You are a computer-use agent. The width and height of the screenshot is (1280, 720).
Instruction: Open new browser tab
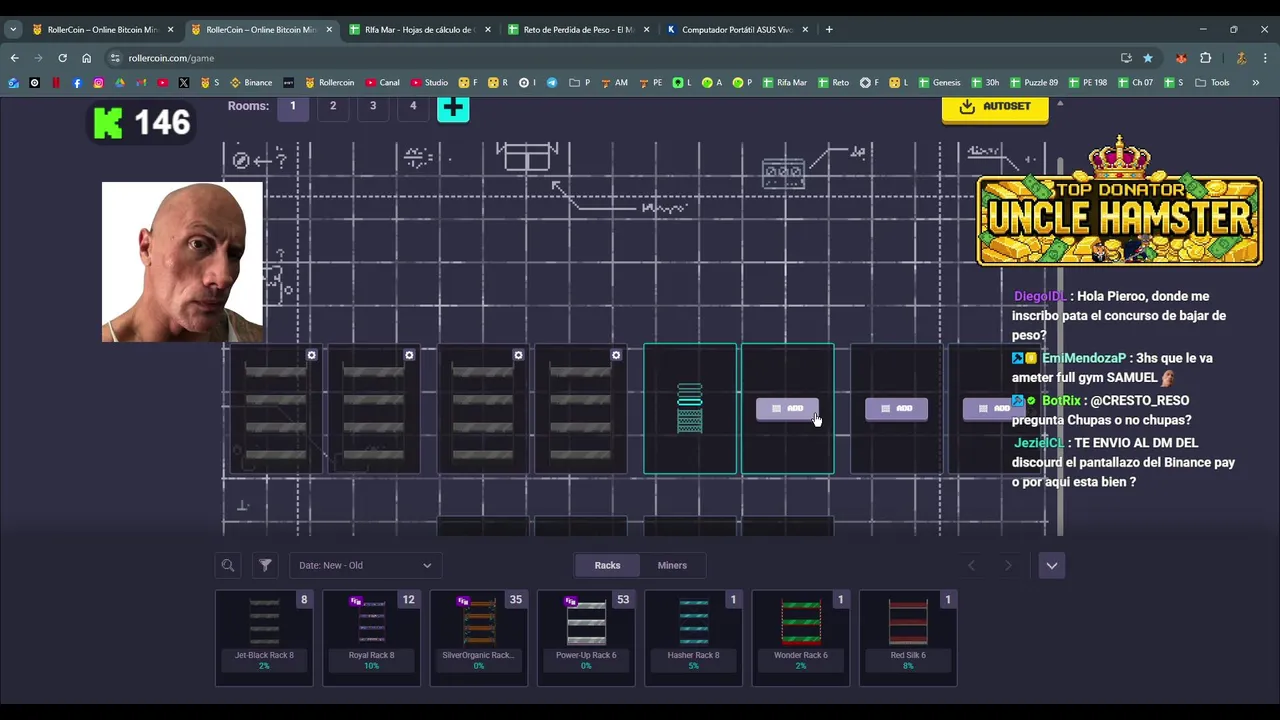coord(829,29)
